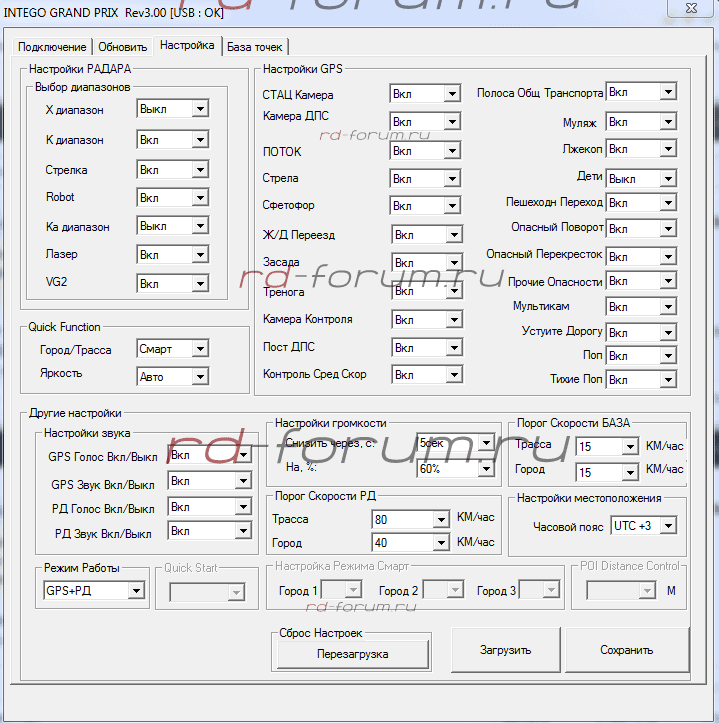This screenshot has height=723, width=719.
Task: Close the INTEGO GRAND PRIX window
Action: pos(691,8)
